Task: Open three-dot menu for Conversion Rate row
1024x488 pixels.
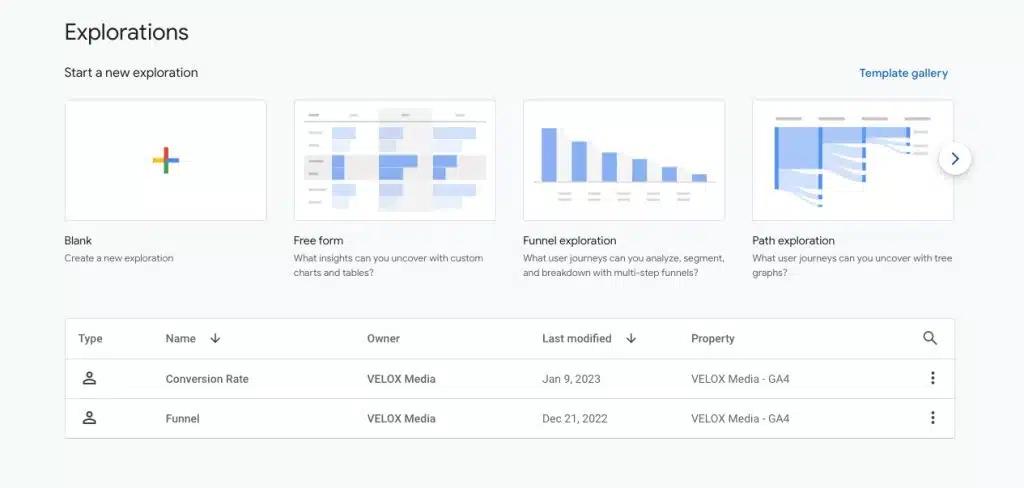Action: point(933,378)
